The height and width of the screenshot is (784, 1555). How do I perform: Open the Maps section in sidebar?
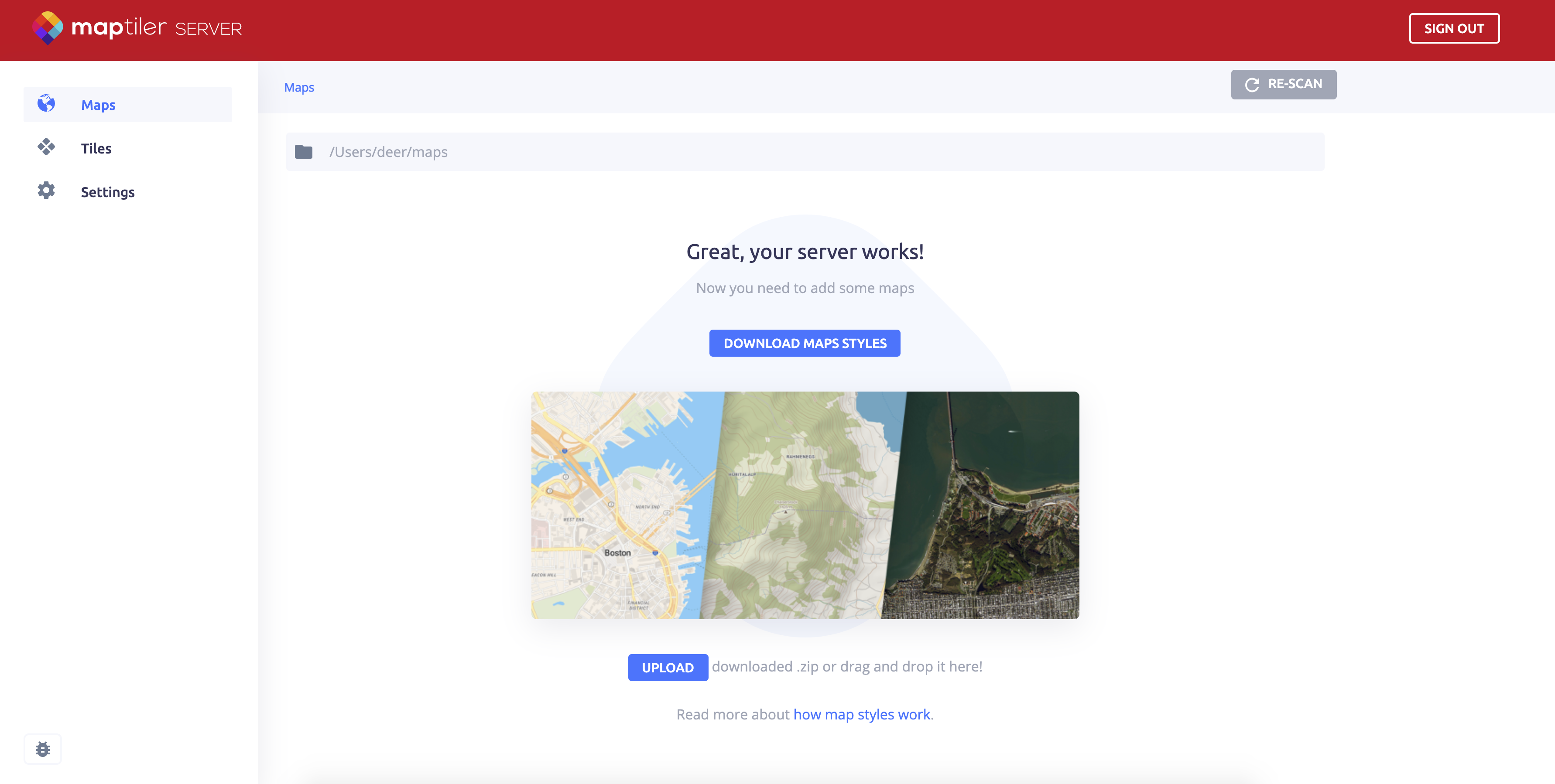click(x=99, y=105)
